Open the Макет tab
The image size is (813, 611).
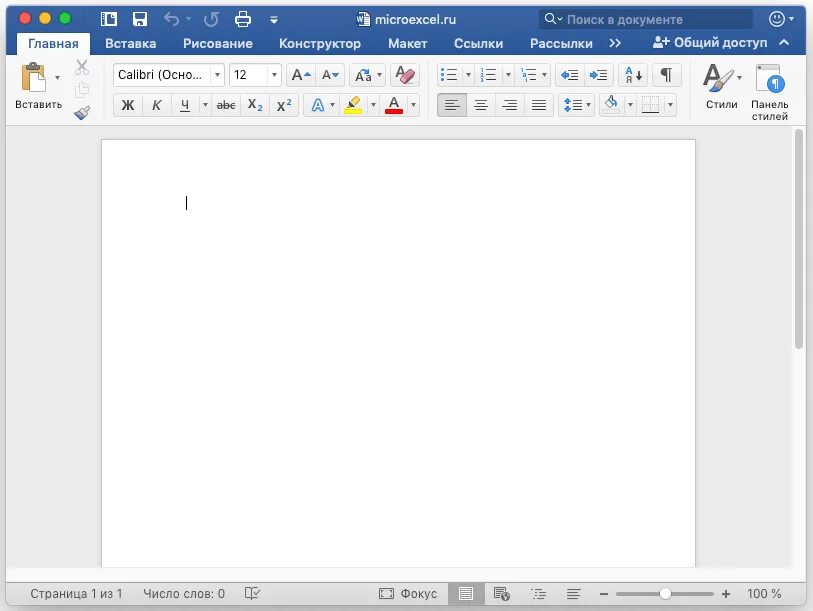[408, 43]
